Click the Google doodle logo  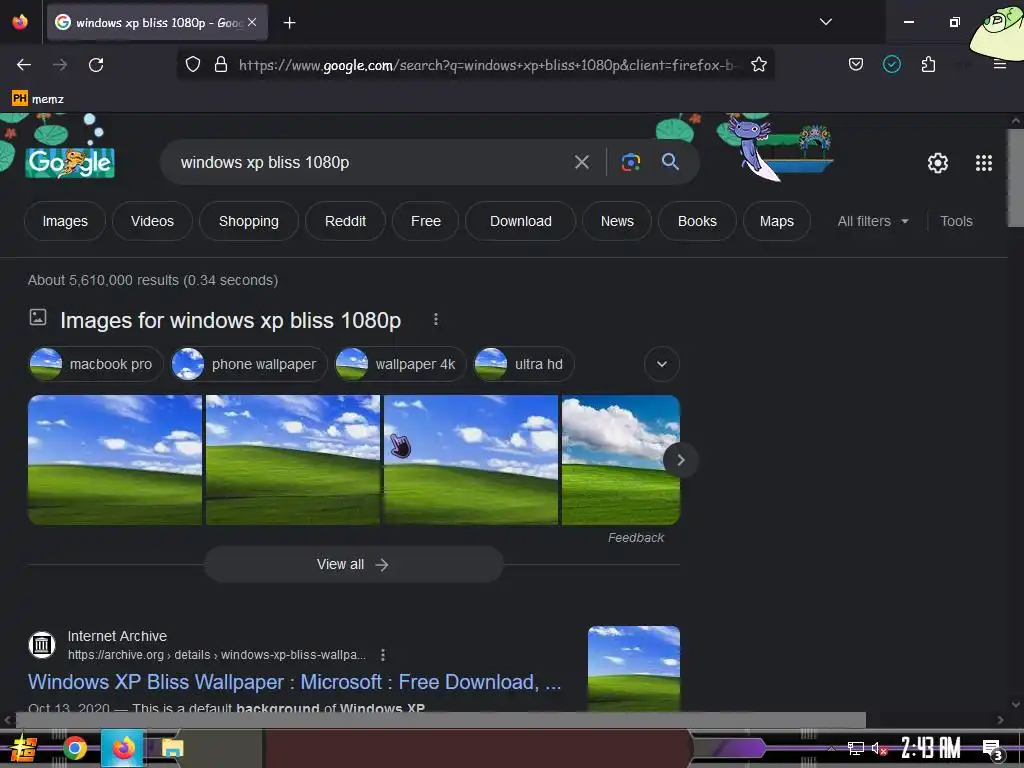point(70,162)
